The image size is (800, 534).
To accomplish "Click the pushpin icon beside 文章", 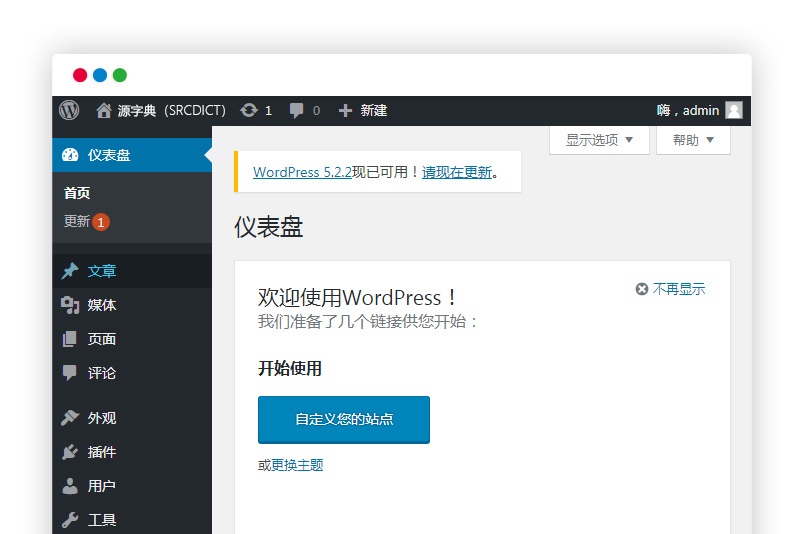I will point(70,271).
